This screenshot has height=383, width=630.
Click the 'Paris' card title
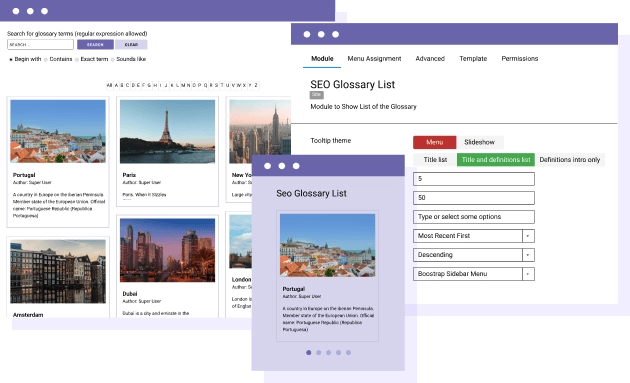click(129, 175)
